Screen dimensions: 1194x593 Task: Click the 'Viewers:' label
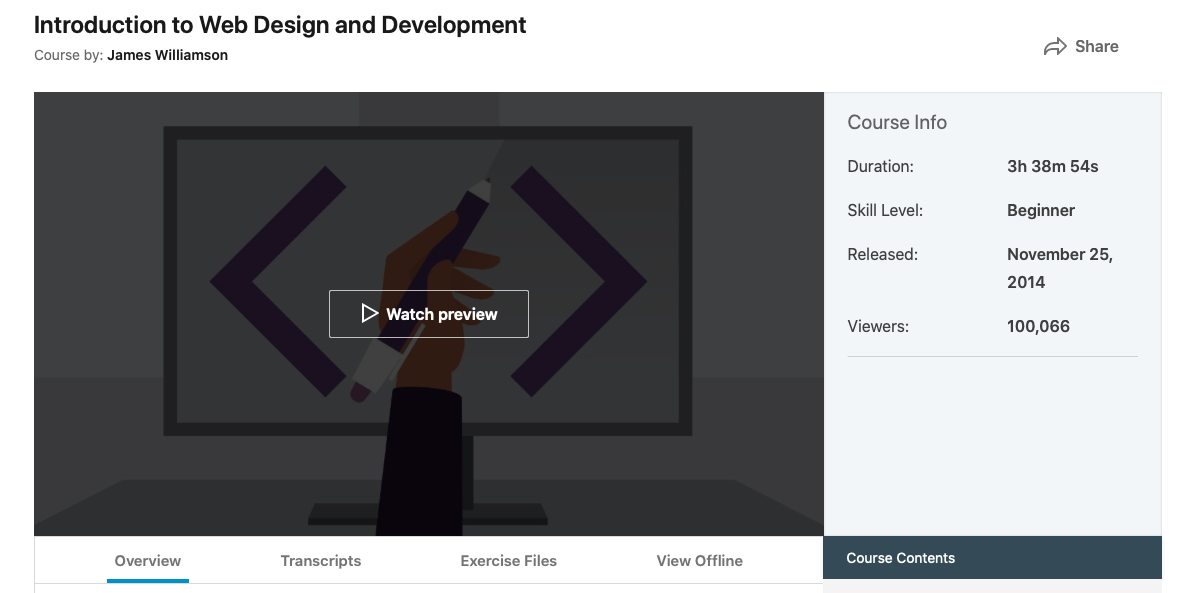878,327
